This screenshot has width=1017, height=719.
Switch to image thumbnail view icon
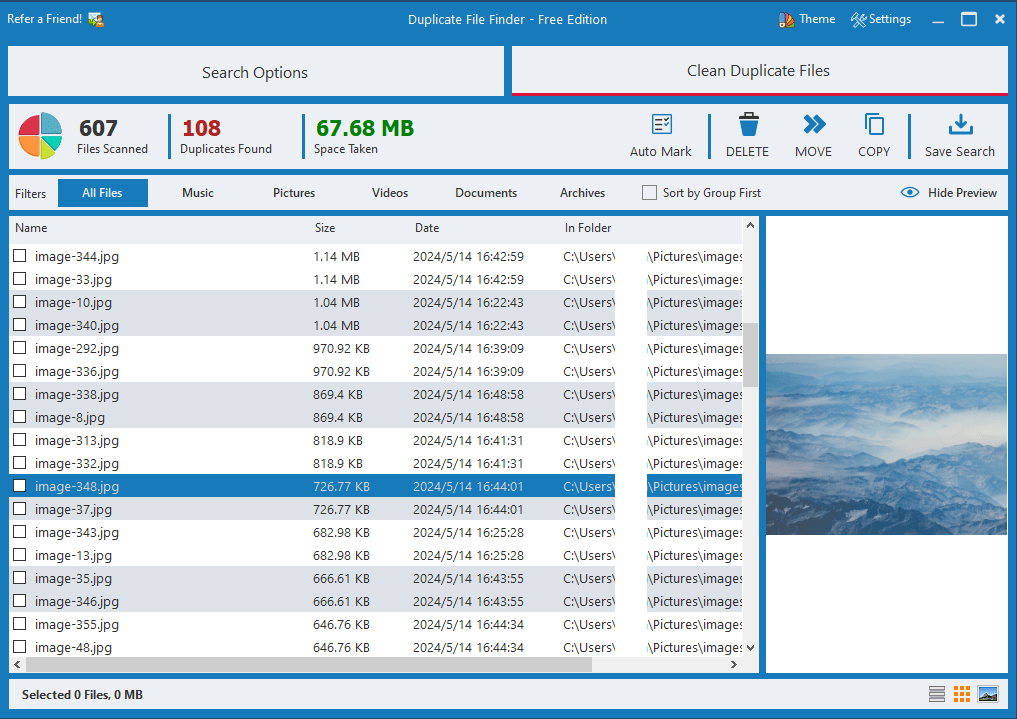tap(988, 694)
